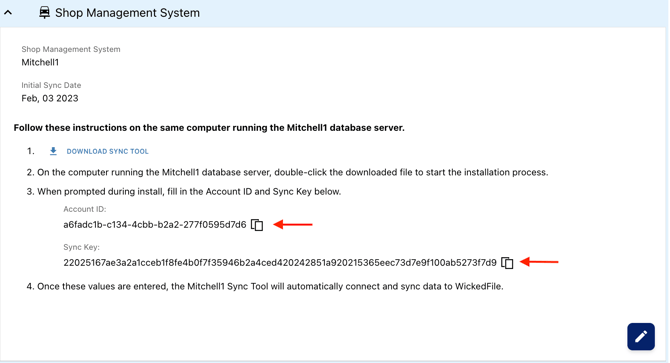Click the Initial Sync Date label
Screen dimensions: 670x363
pyautogui.click(x=51, y=85)
